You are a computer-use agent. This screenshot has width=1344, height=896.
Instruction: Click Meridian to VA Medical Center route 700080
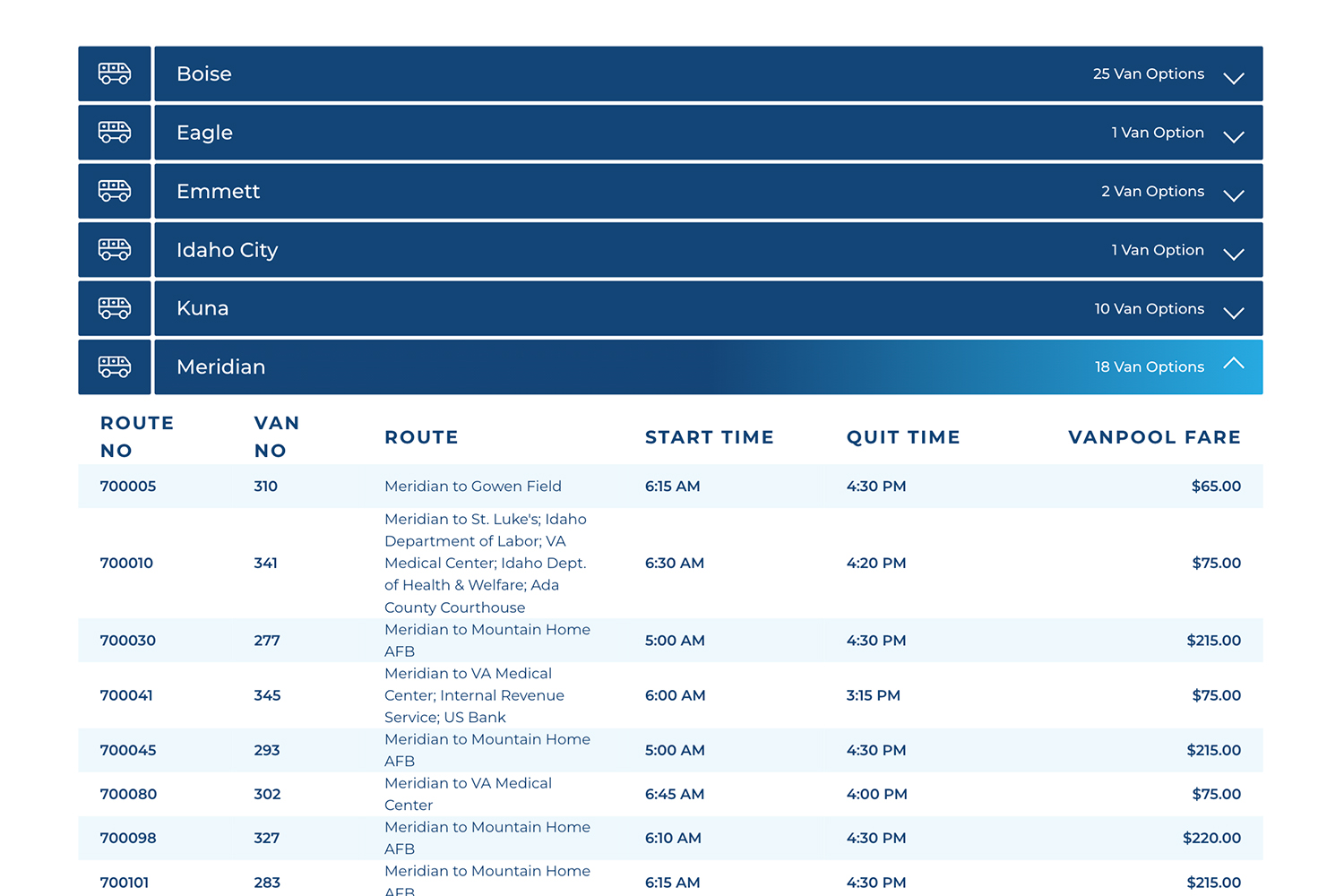[469, 794]
